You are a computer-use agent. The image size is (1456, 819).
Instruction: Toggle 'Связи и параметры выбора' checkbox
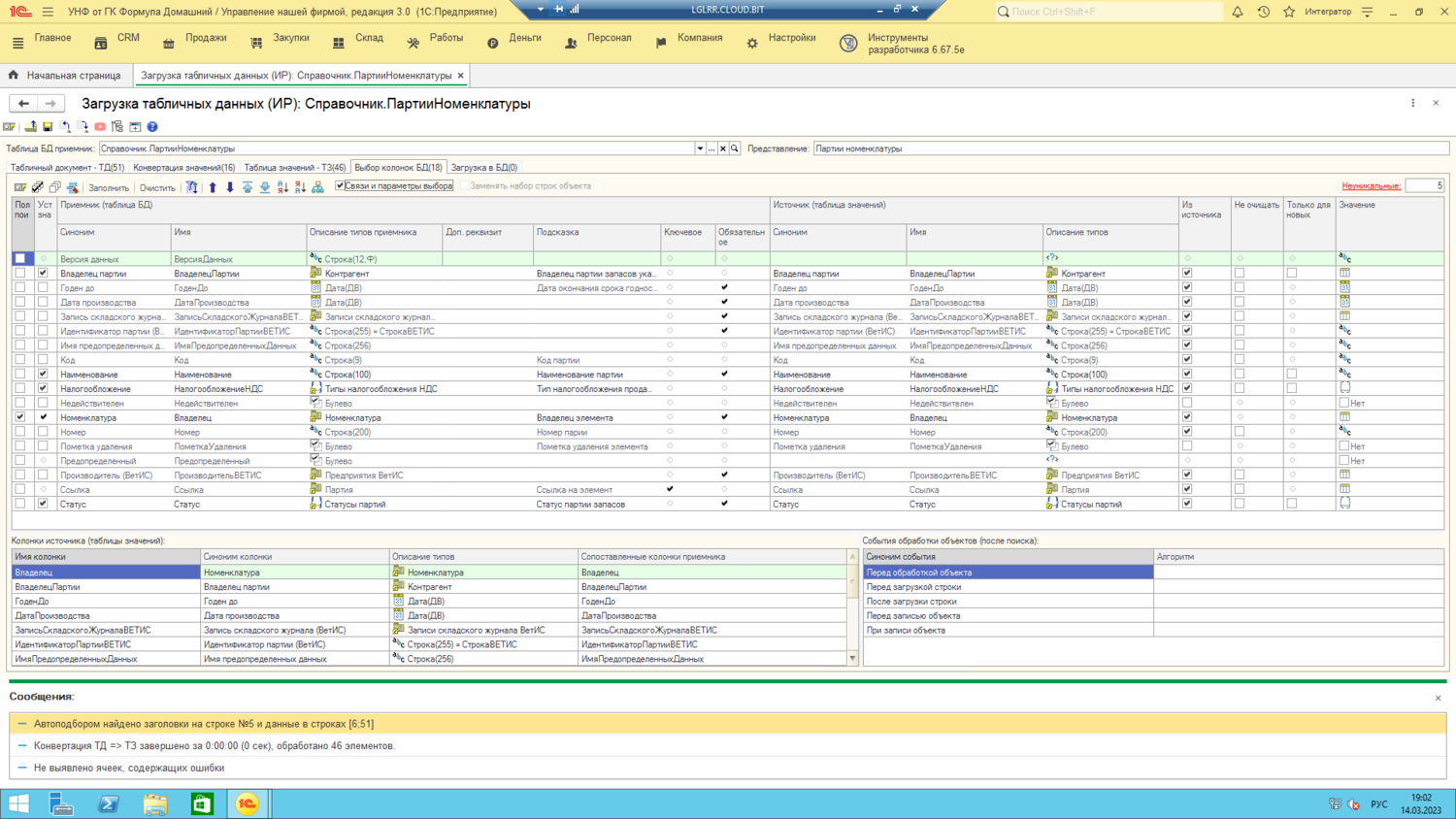[x=341, y=186]
